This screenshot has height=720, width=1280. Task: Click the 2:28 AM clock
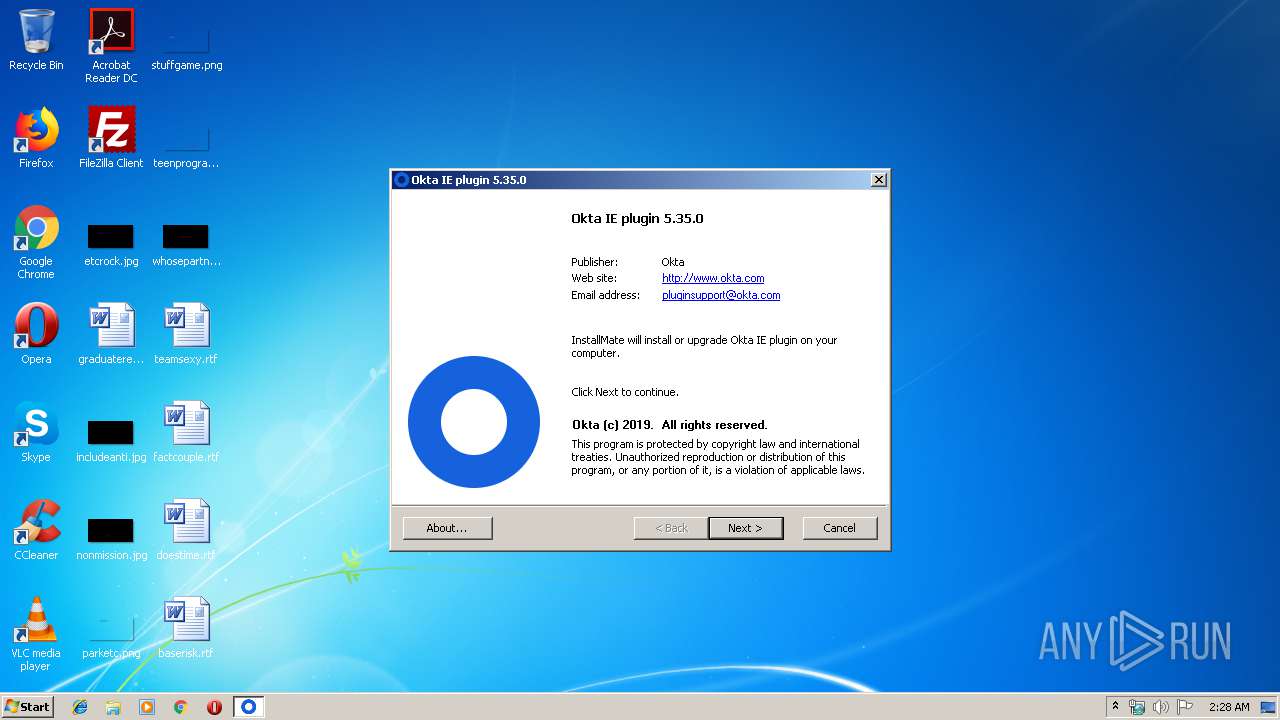tap(1229, 707)
